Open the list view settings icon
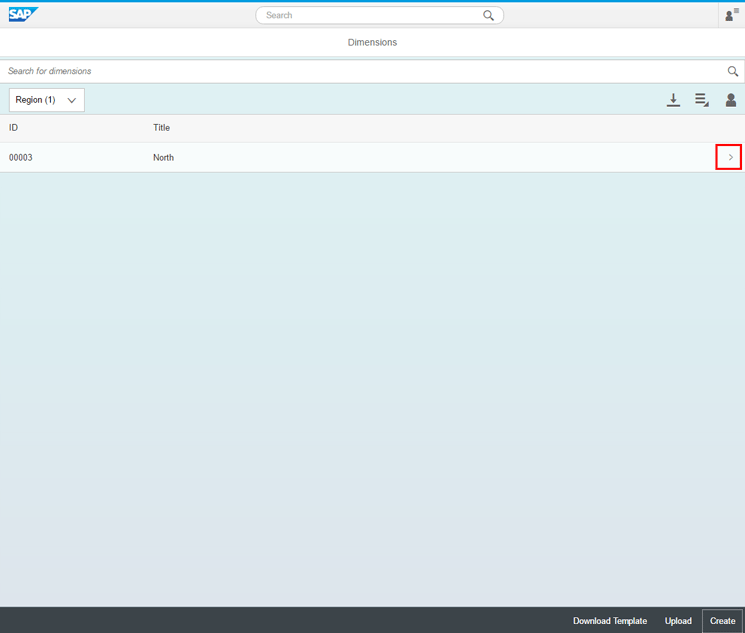 (702, 100)
